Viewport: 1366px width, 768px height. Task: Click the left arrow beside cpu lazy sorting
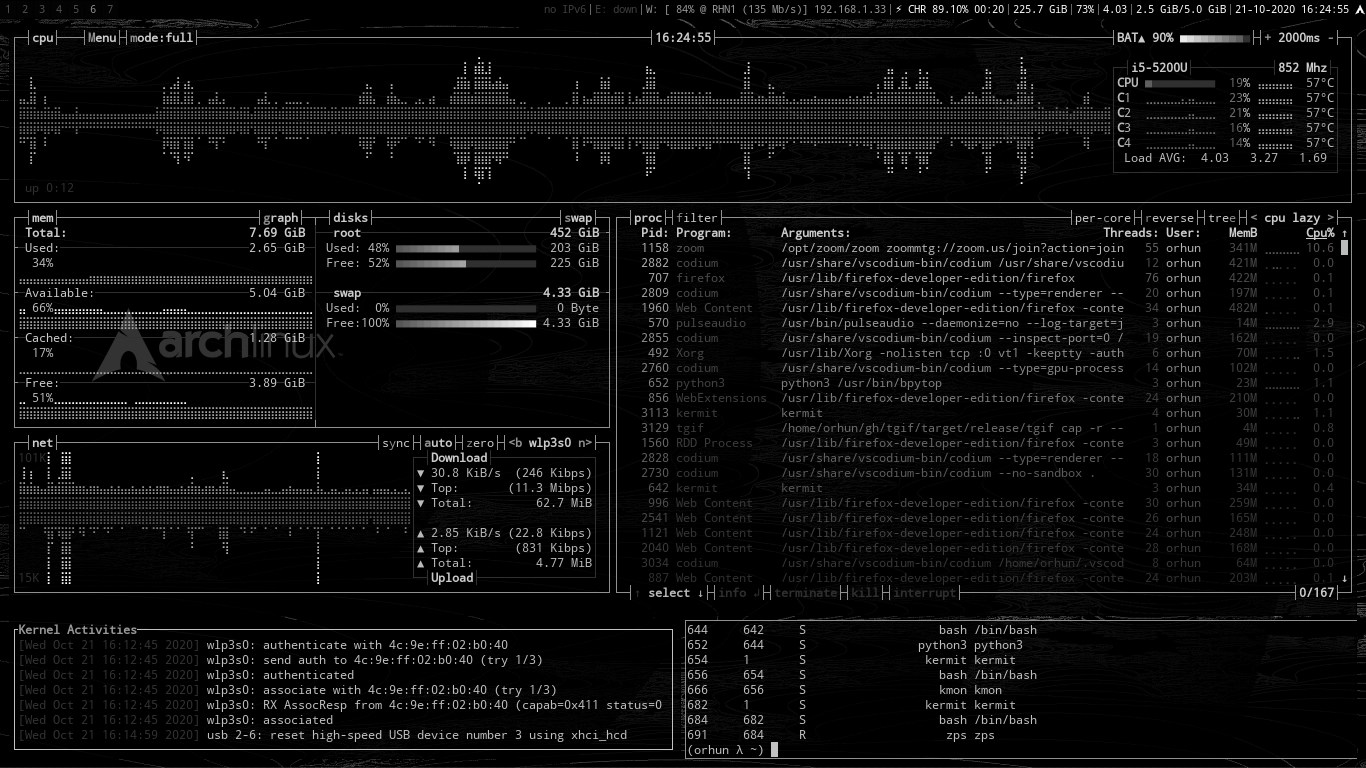click(x=1254, y=218)
